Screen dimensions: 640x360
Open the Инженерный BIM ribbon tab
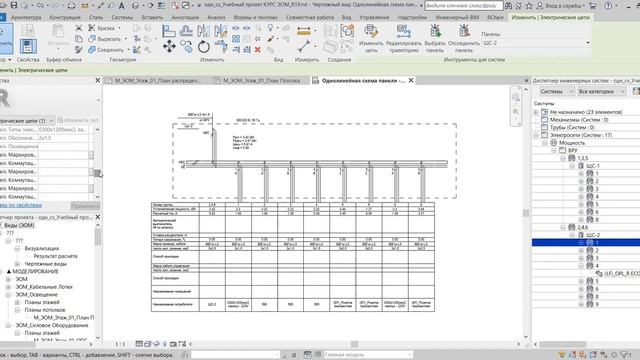click(x=457, y=18)
